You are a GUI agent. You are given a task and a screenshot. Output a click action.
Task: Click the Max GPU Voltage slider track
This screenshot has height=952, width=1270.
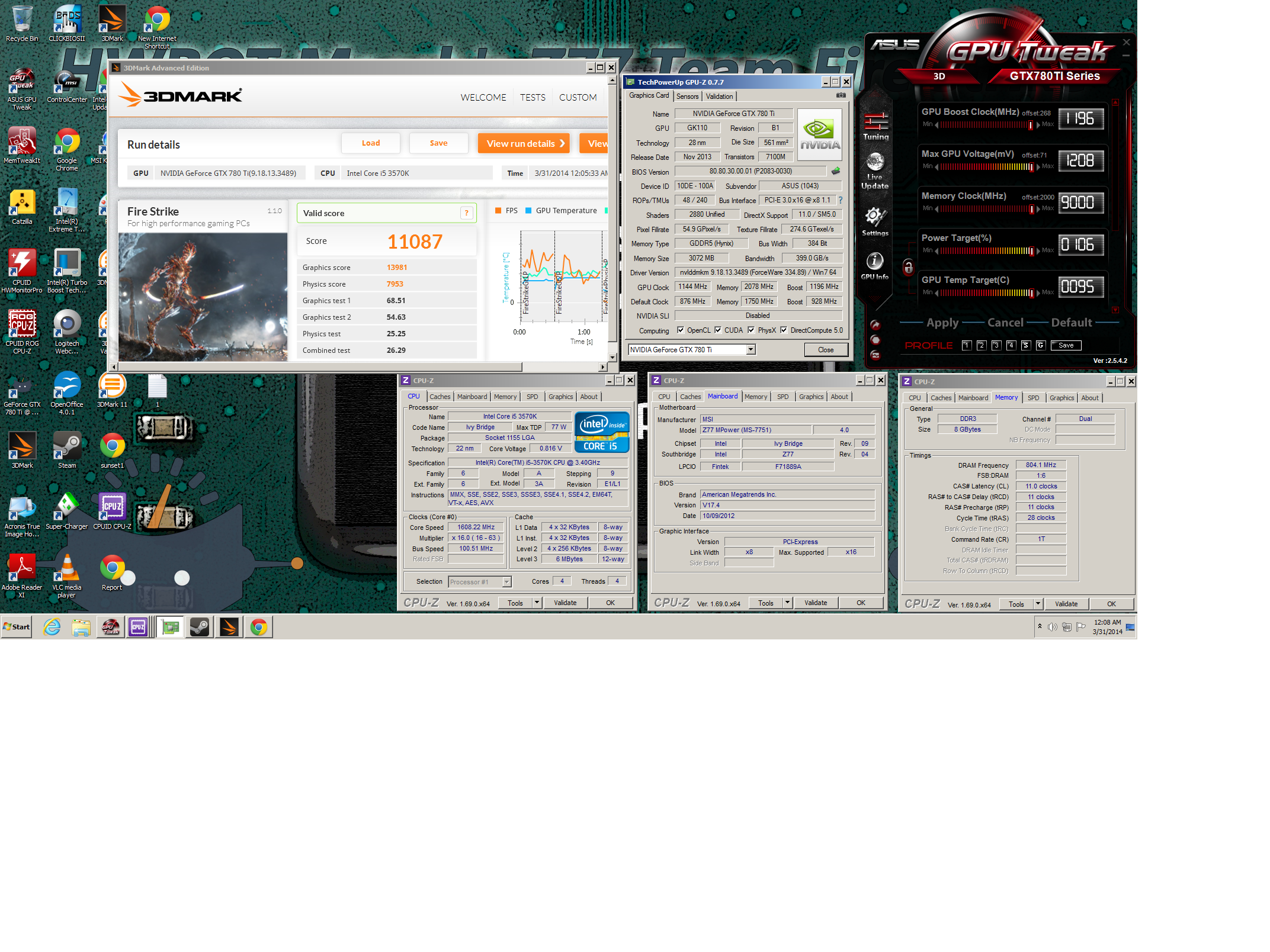(987, 167)
